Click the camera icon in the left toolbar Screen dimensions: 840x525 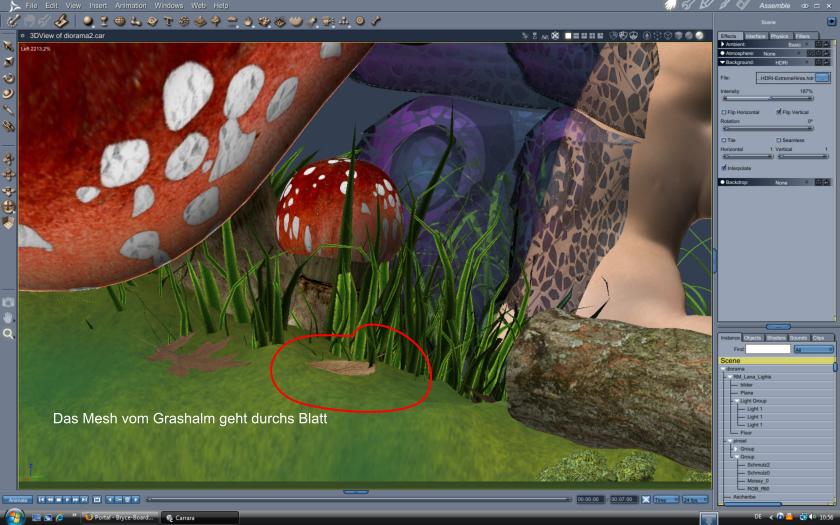(8, 302)
